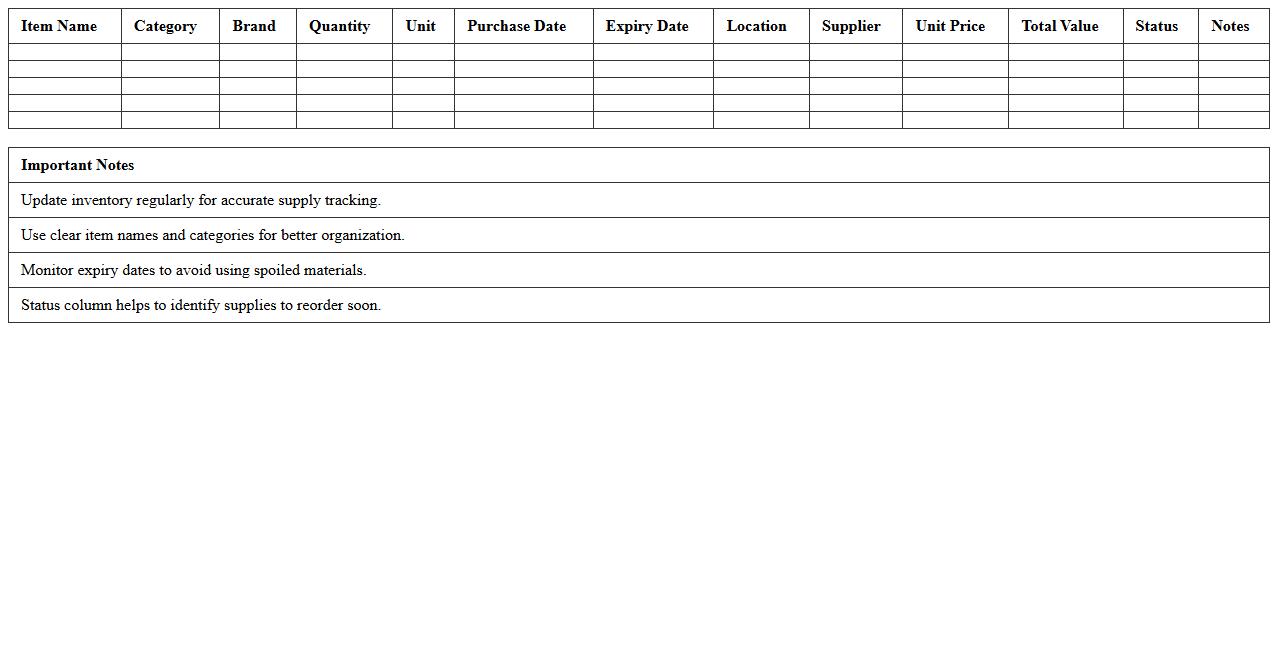Select the note about updating inventory regularly
Image resolution: width=1278 pixels, height=650 pixels.
tap(201, 200)
